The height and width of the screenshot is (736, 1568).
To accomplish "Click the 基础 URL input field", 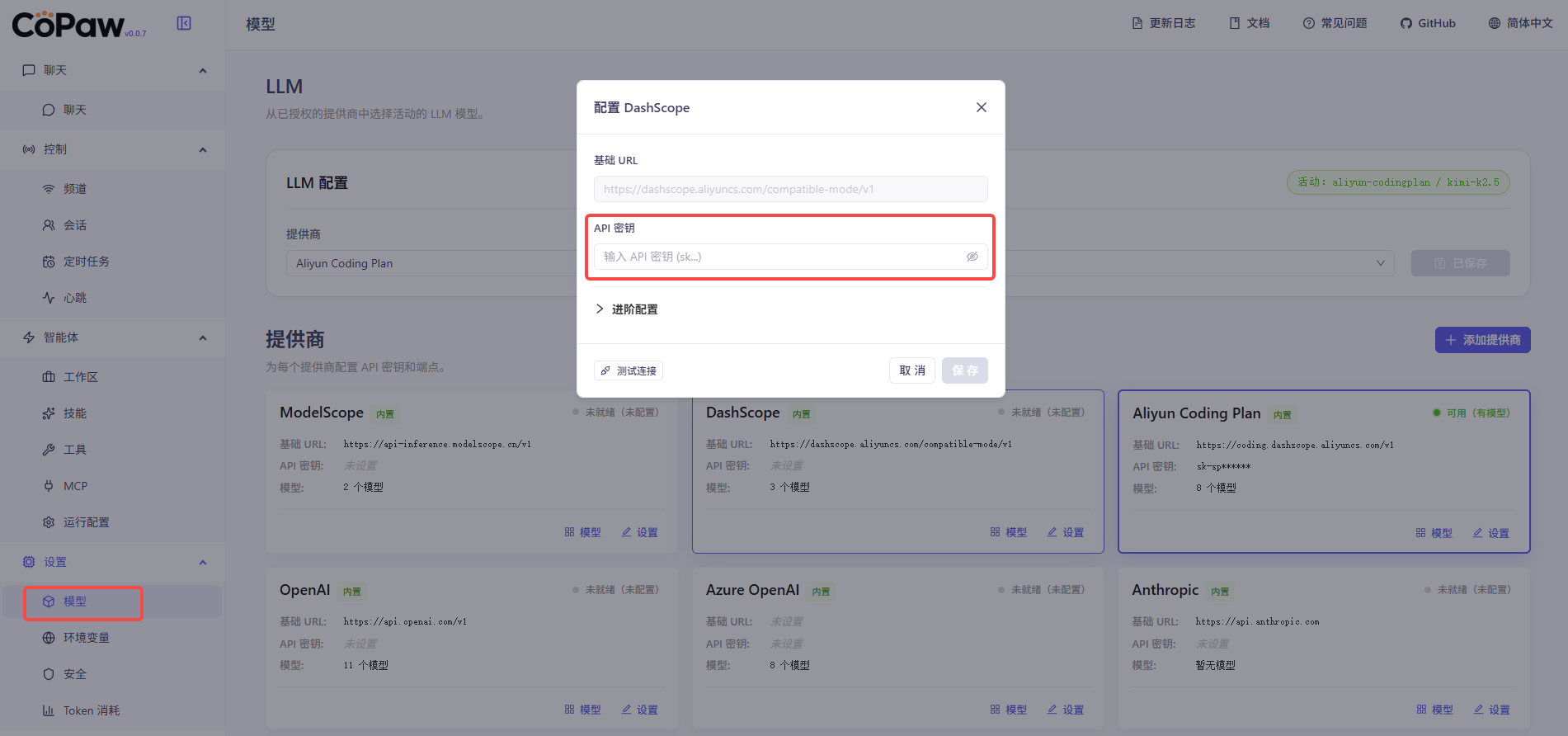I will click(790, 189).
